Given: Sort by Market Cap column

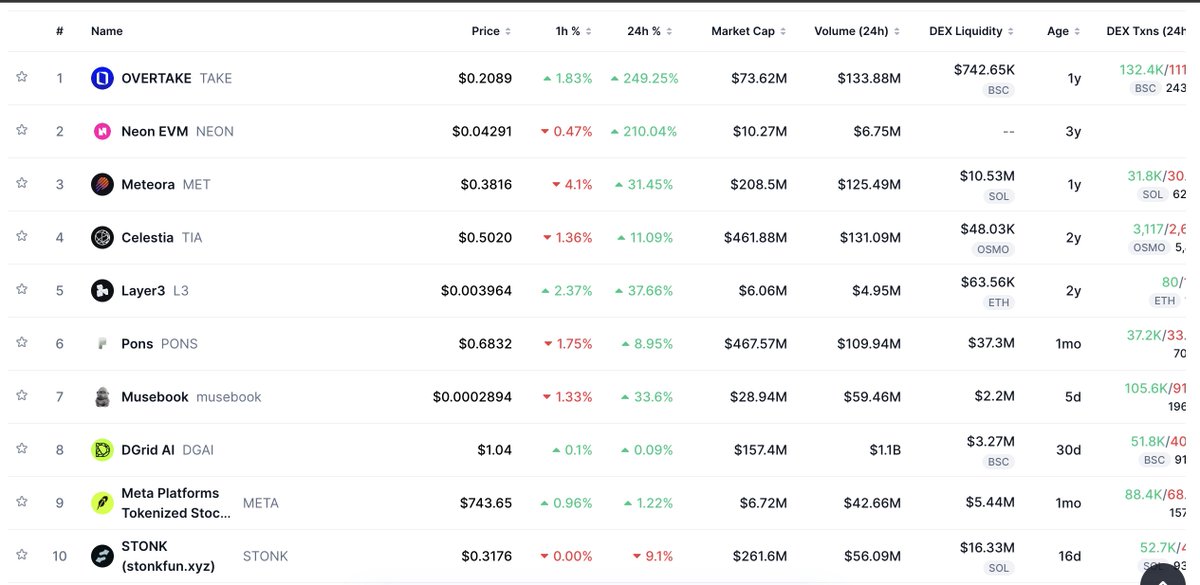Looking at the screenshot, I should [749, 31].
